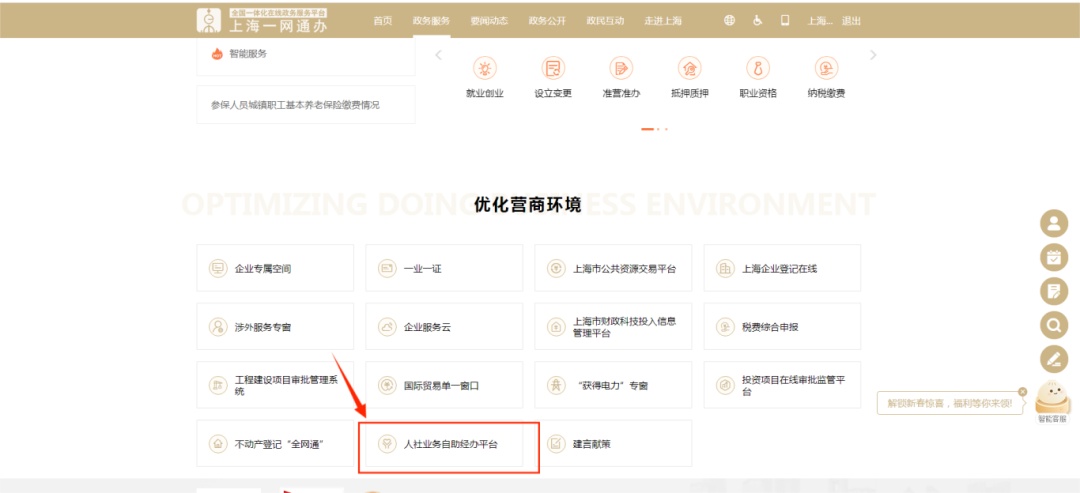
Task: Open the 国际贸易单一窗口 card
Action: (444, 385)
